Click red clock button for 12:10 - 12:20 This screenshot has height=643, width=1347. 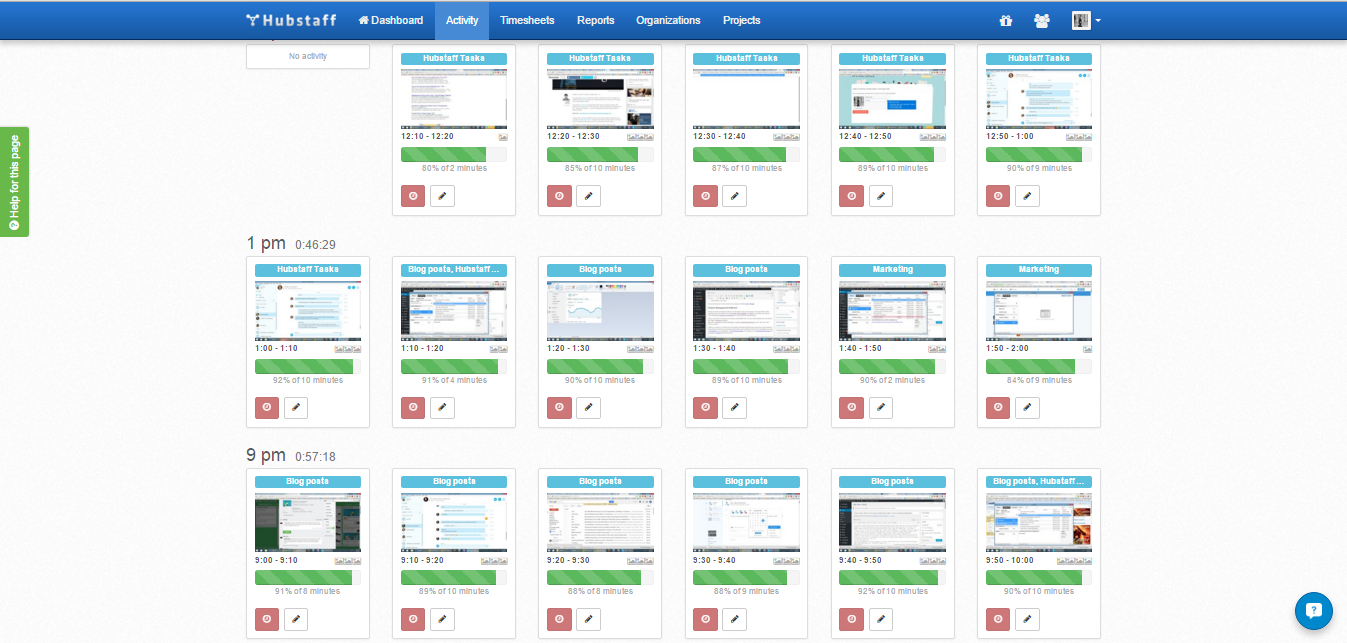pos(413,196)
